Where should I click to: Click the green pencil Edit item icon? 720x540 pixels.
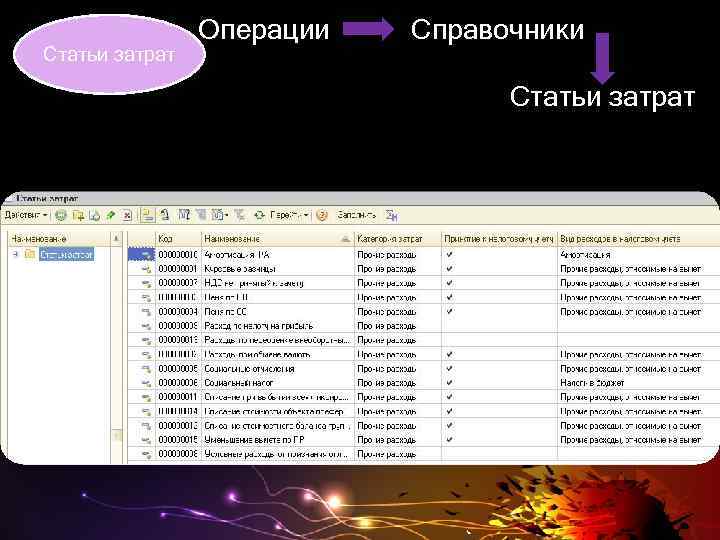111,215
